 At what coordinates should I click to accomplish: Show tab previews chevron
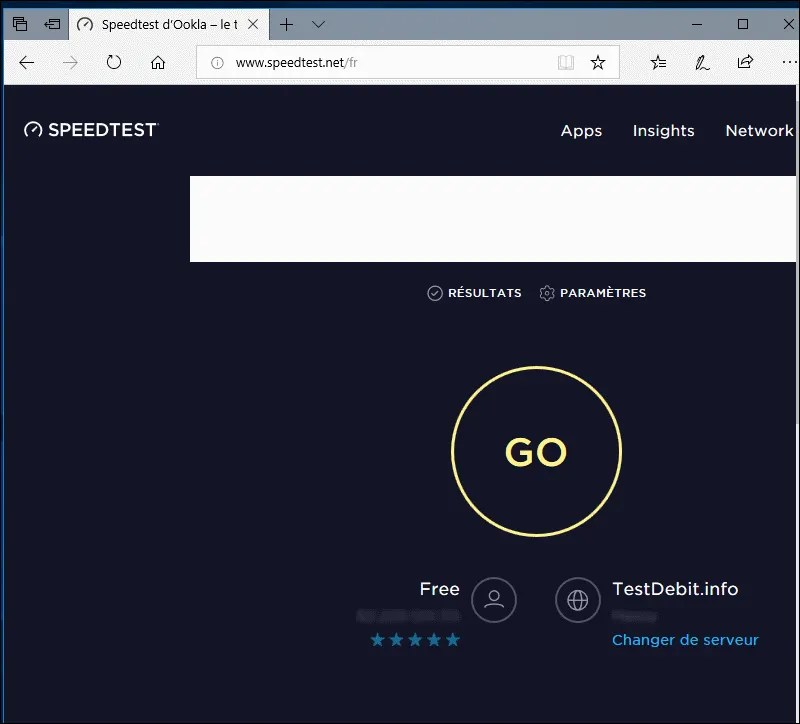point(318,24)
